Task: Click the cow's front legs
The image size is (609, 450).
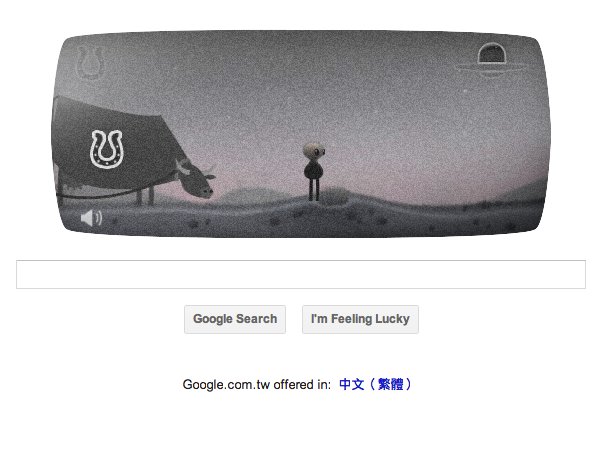Action: point(145,196)
